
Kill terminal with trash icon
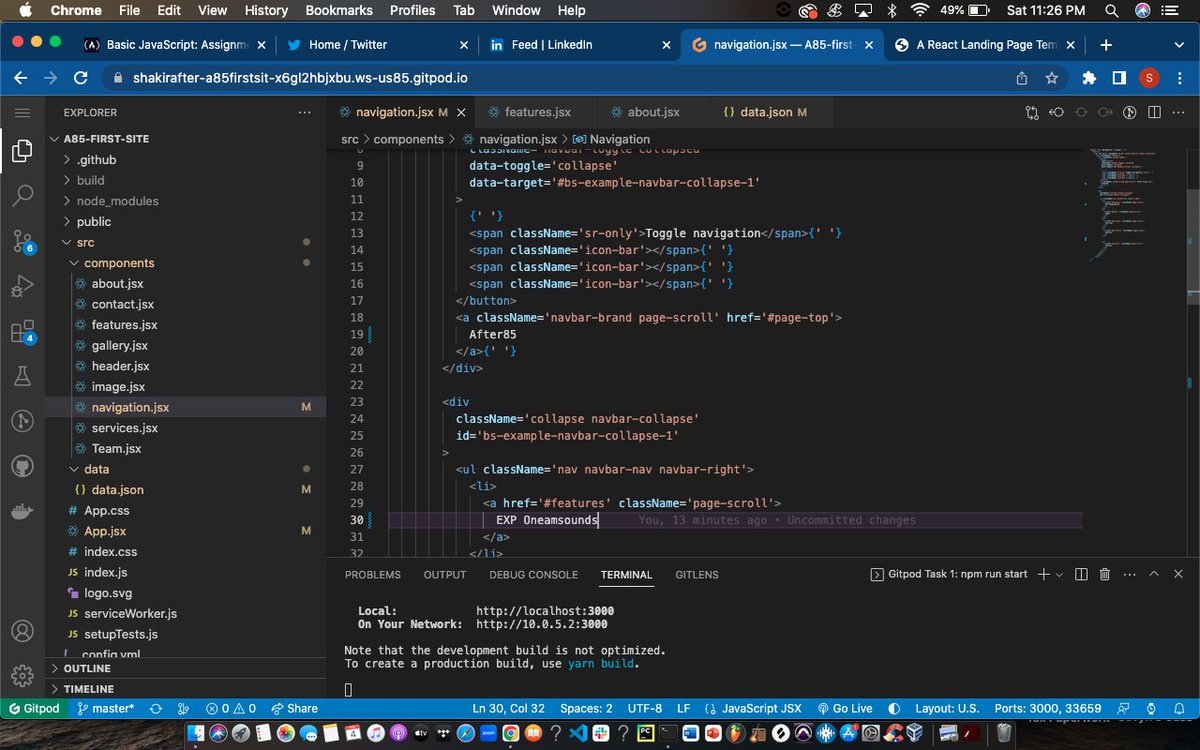pyautogui.click(x=1105, y=574)
